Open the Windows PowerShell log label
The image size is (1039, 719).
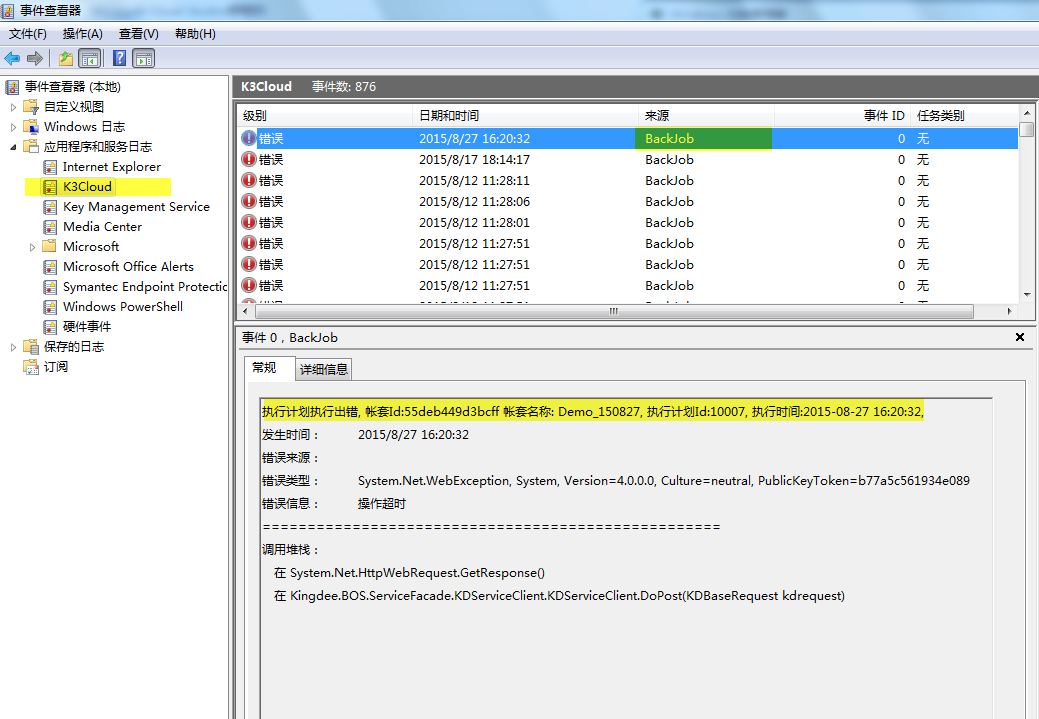point(123,307)
